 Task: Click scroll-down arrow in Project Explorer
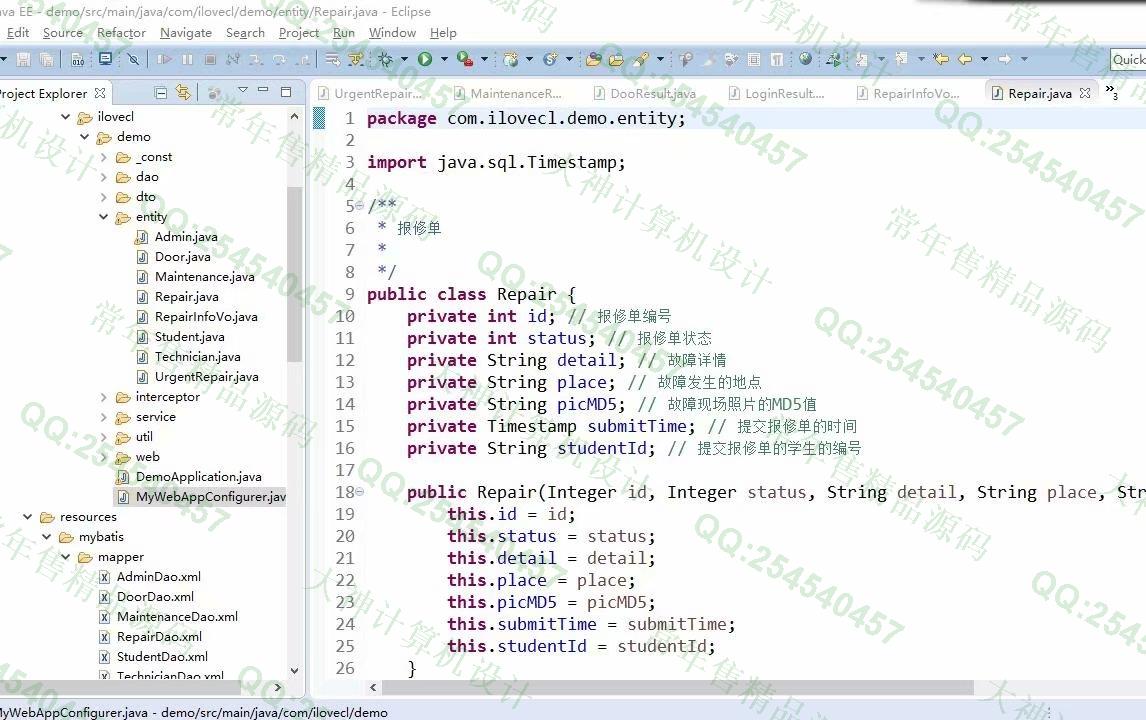[294, 670]
